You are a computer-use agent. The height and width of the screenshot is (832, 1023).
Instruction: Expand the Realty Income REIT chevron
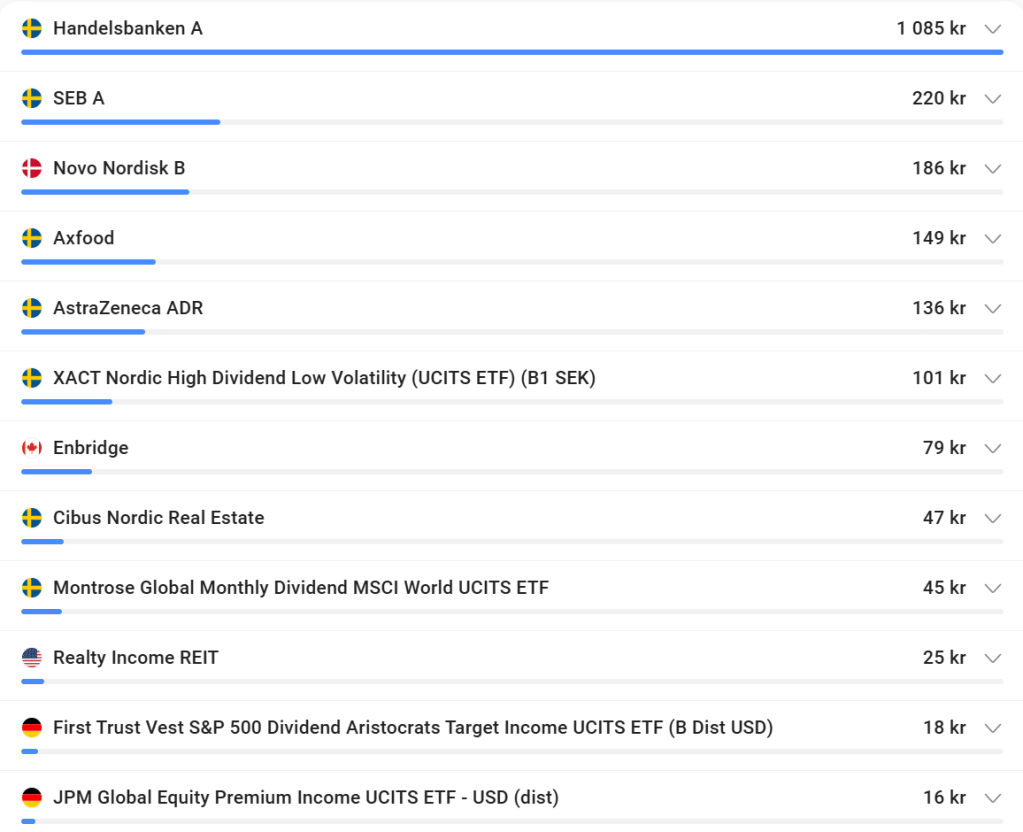992,659
